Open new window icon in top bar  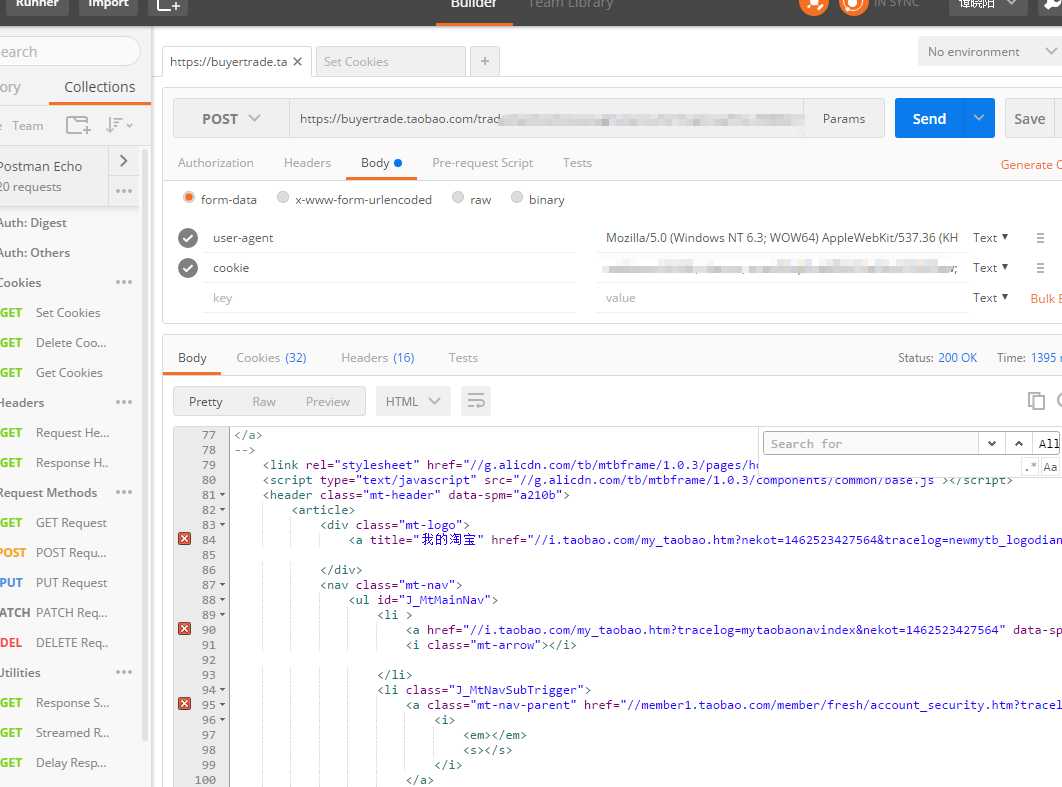168,5
